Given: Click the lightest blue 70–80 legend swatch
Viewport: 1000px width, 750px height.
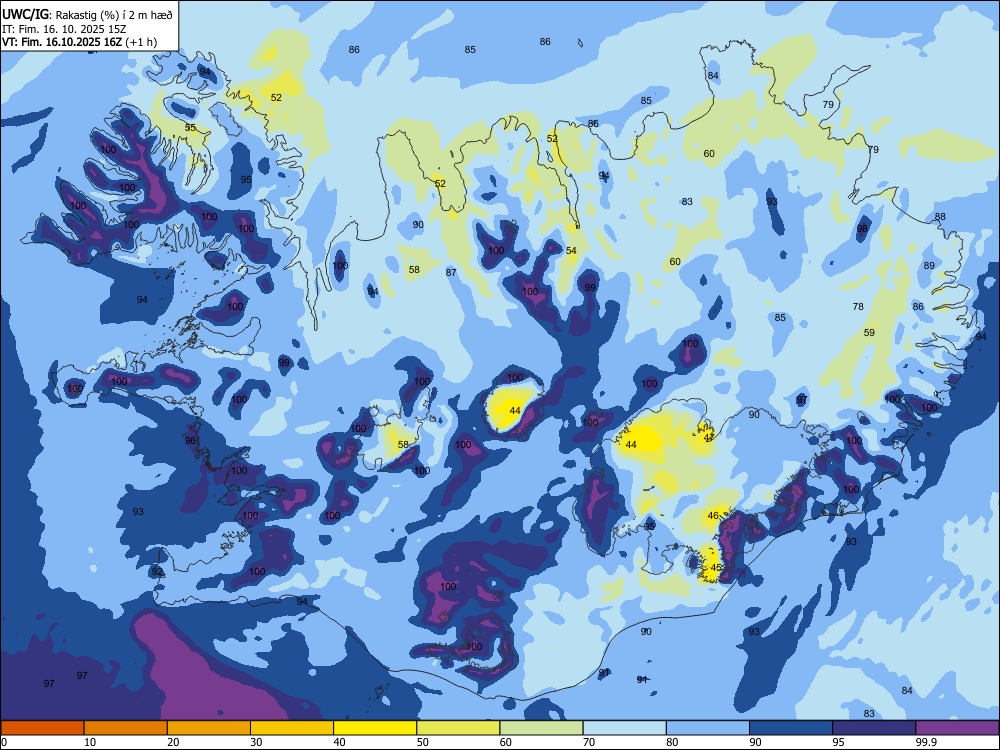Looking at the screenshot, I should pos(624,728).
